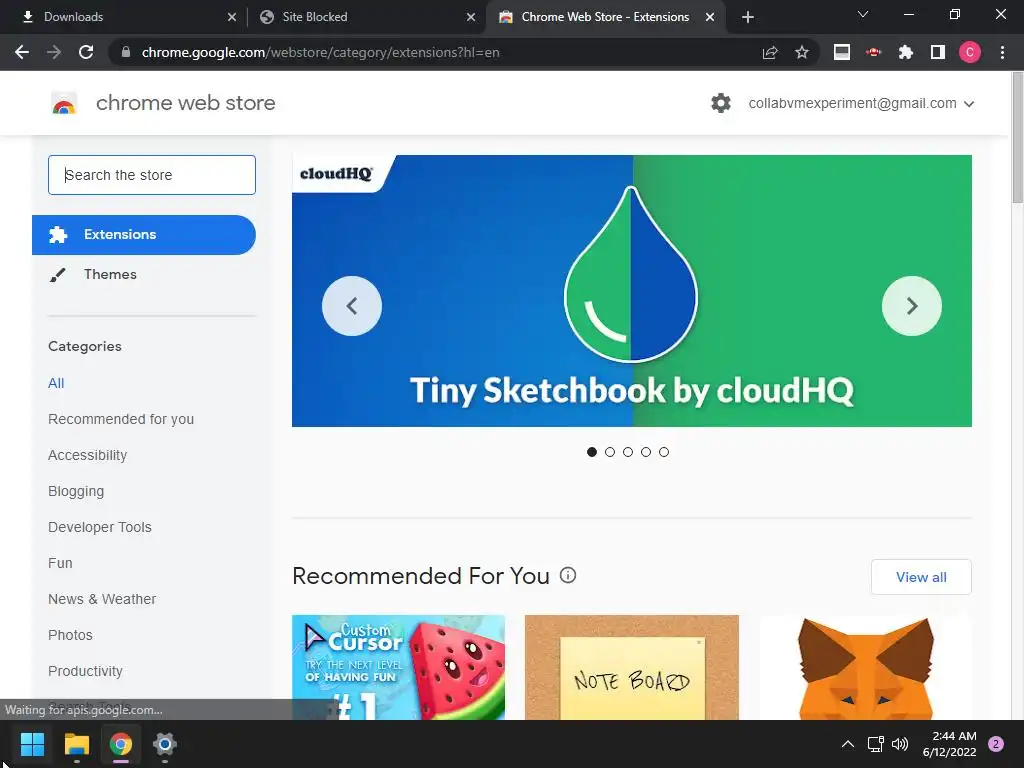Open the notification badge showing 2

point(996,744)
